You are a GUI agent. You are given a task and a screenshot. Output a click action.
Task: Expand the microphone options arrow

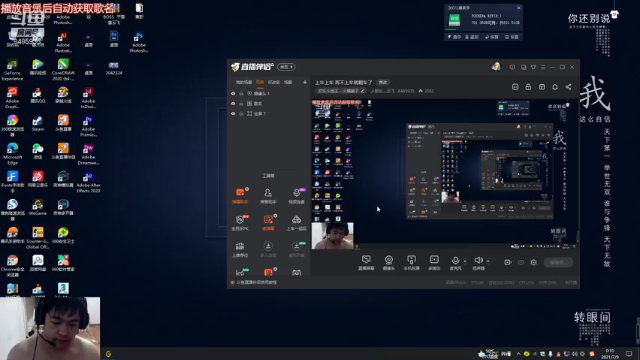click(465, 261)
